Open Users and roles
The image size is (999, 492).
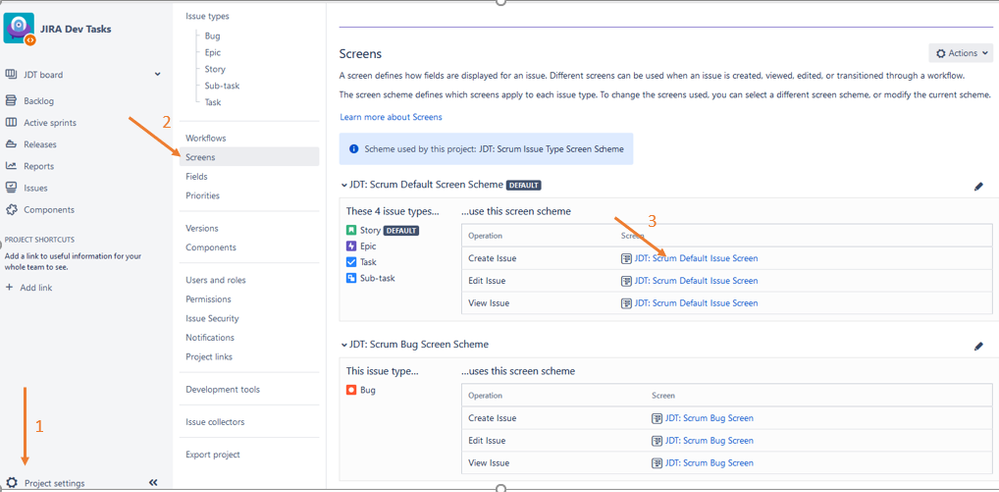pyautogui.click(x=215, y=280)
